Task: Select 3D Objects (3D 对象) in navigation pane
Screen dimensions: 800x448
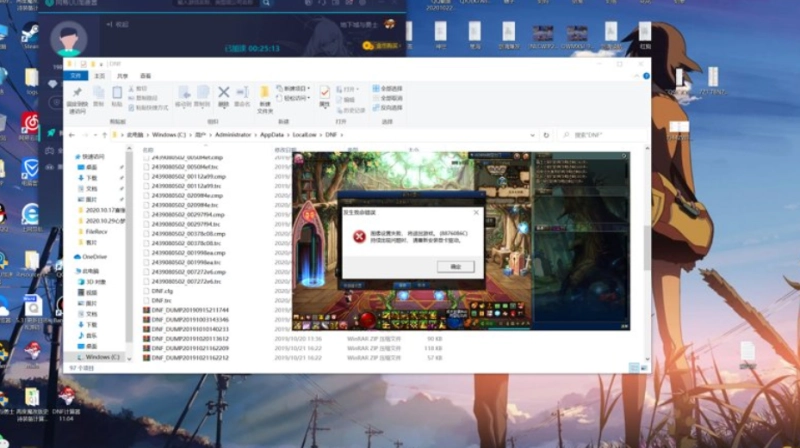Action: 92,282
